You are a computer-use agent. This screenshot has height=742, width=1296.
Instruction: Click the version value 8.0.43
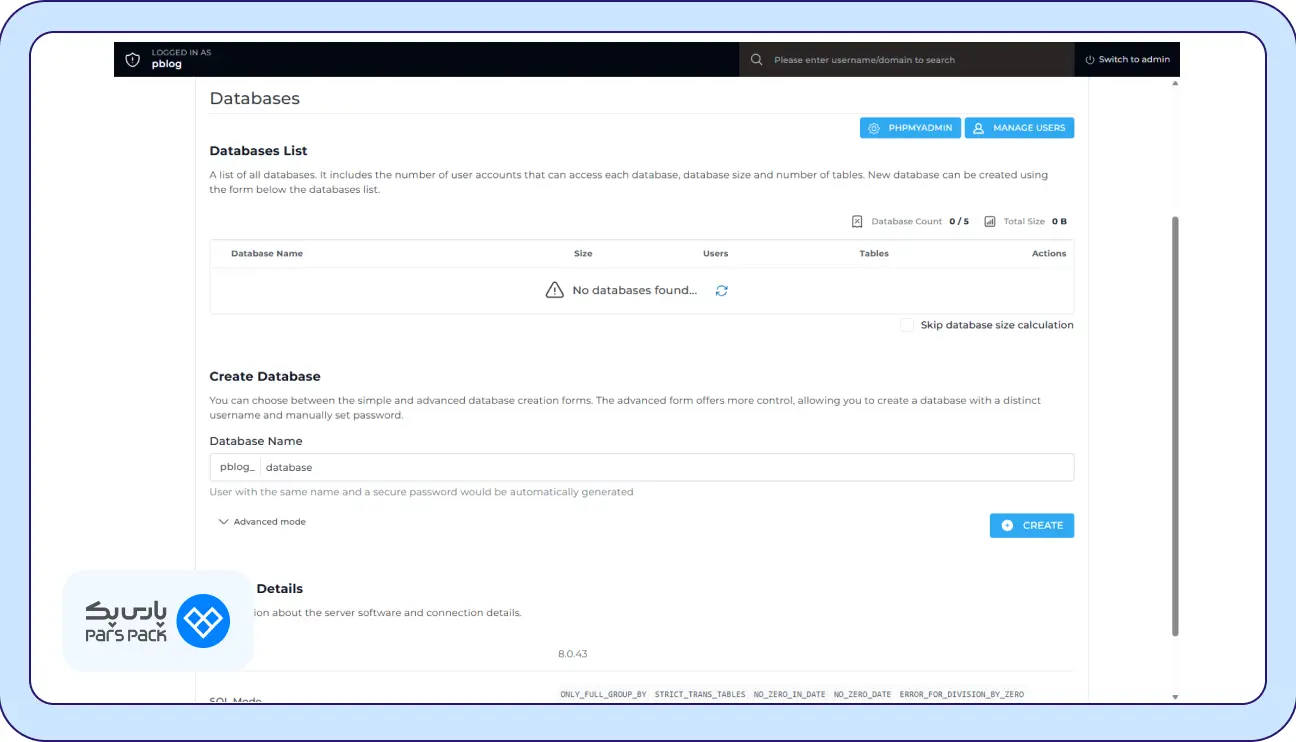point(572,654)
